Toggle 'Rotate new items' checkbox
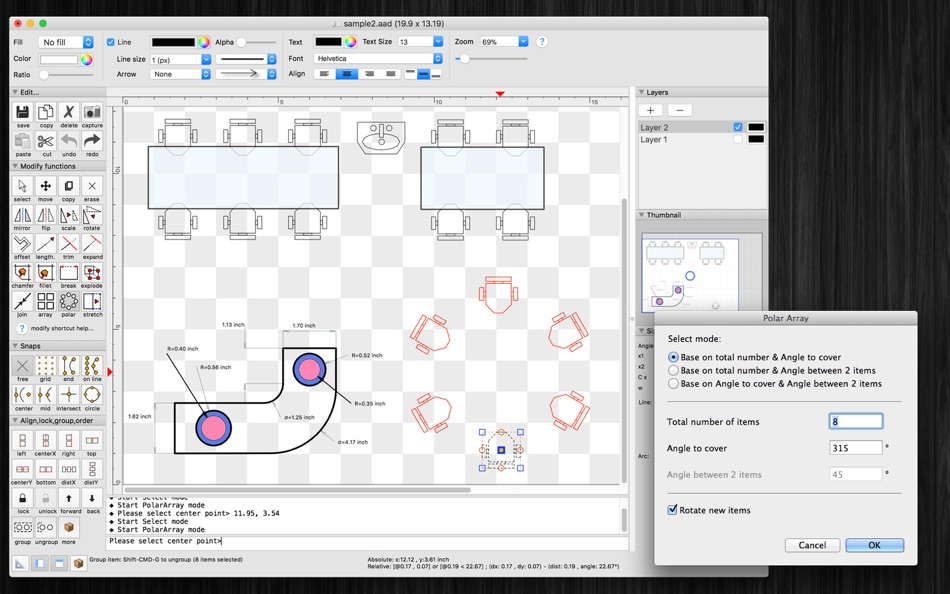Screen dimensions: 950x594 pyautogui.click(x=672, y=510)
